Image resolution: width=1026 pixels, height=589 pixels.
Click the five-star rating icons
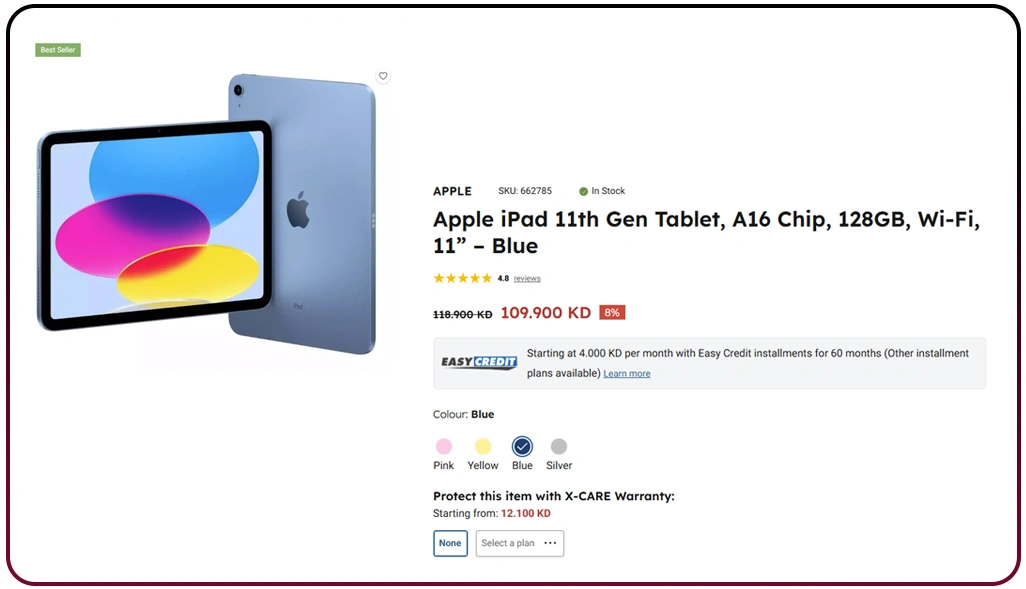pos(462,278)
